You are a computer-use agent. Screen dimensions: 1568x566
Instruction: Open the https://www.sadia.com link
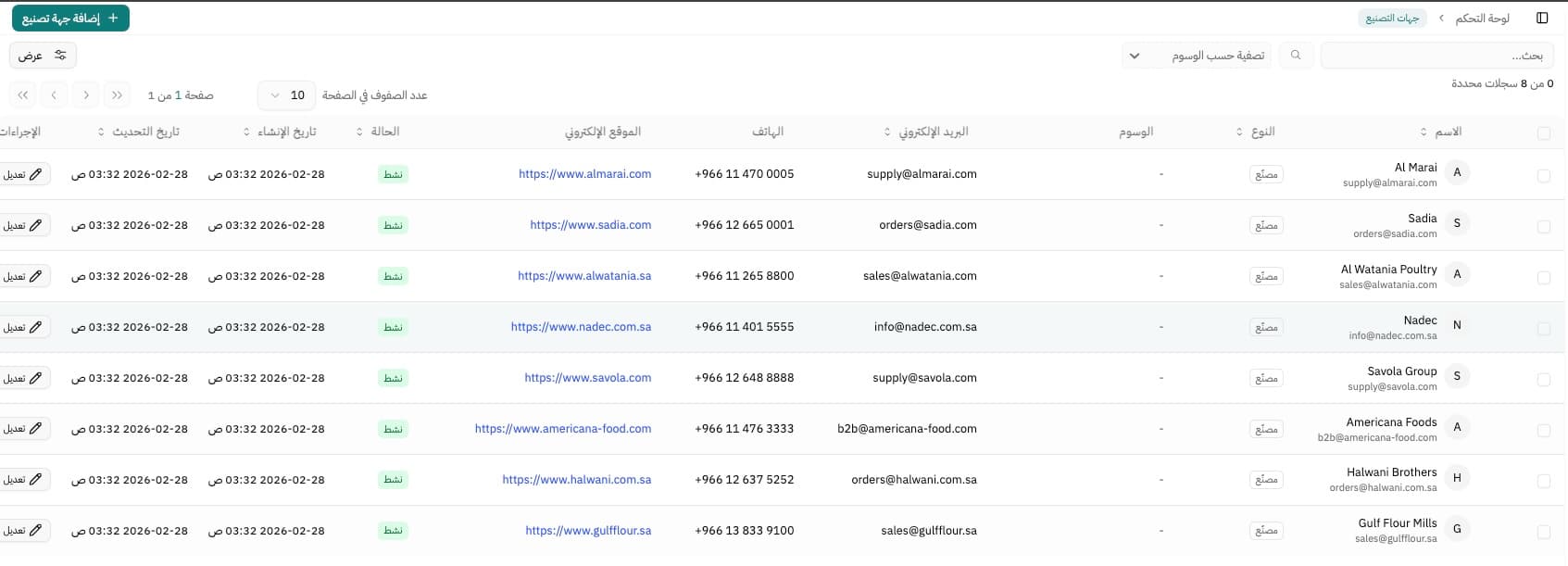point(590,225)
